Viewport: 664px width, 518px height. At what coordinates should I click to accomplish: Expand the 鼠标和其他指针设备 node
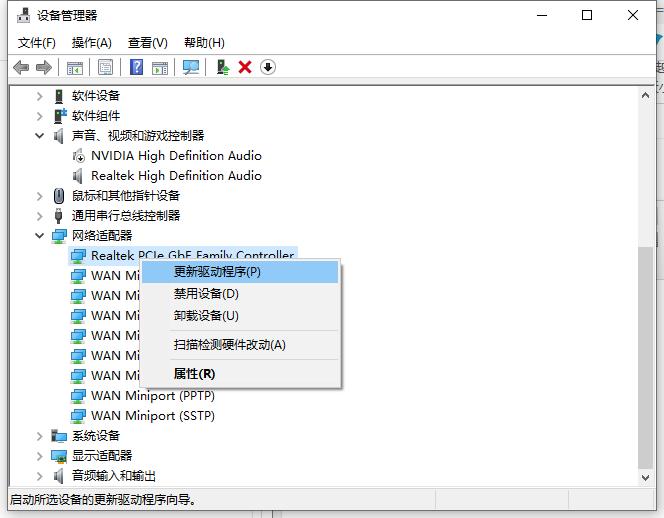(39, 196)
